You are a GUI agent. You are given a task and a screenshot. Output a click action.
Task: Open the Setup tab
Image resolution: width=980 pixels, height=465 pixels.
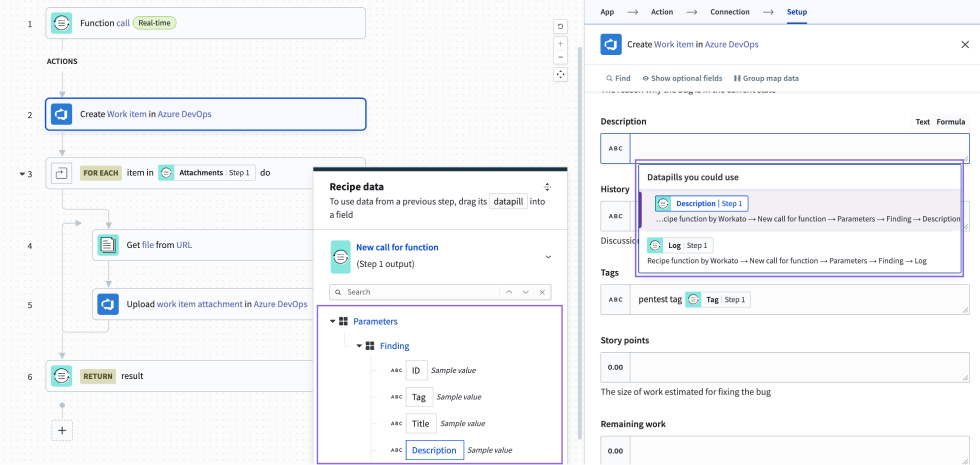(x=797, y=12)
